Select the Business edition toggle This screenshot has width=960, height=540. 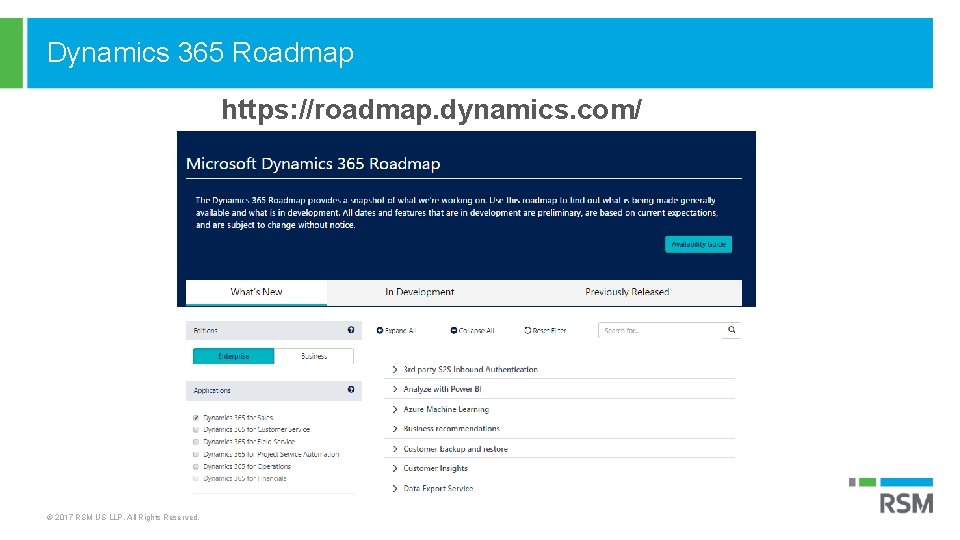click(313, 356)
